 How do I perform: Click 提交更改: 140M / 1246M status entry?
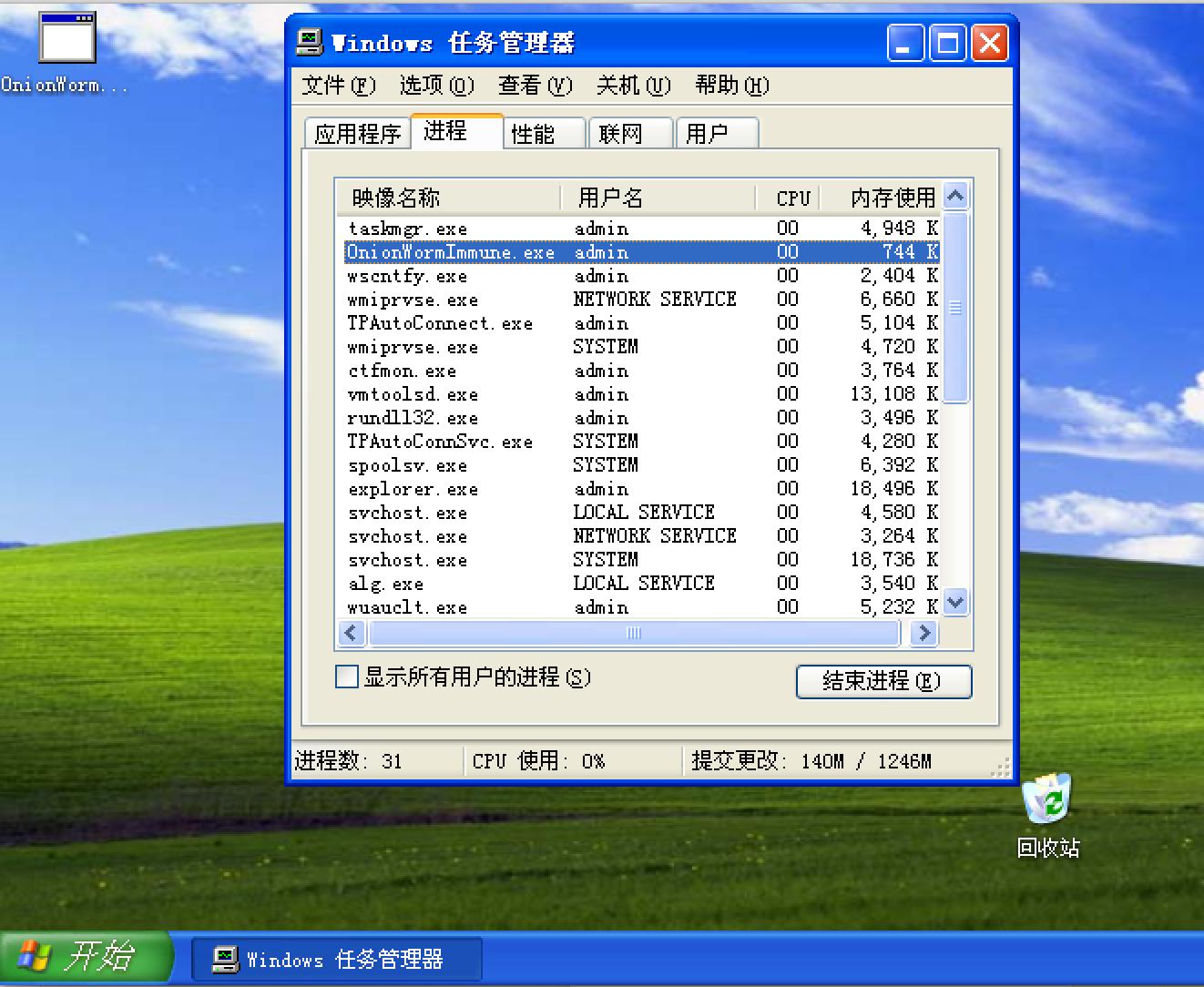[x=811, y=761]
